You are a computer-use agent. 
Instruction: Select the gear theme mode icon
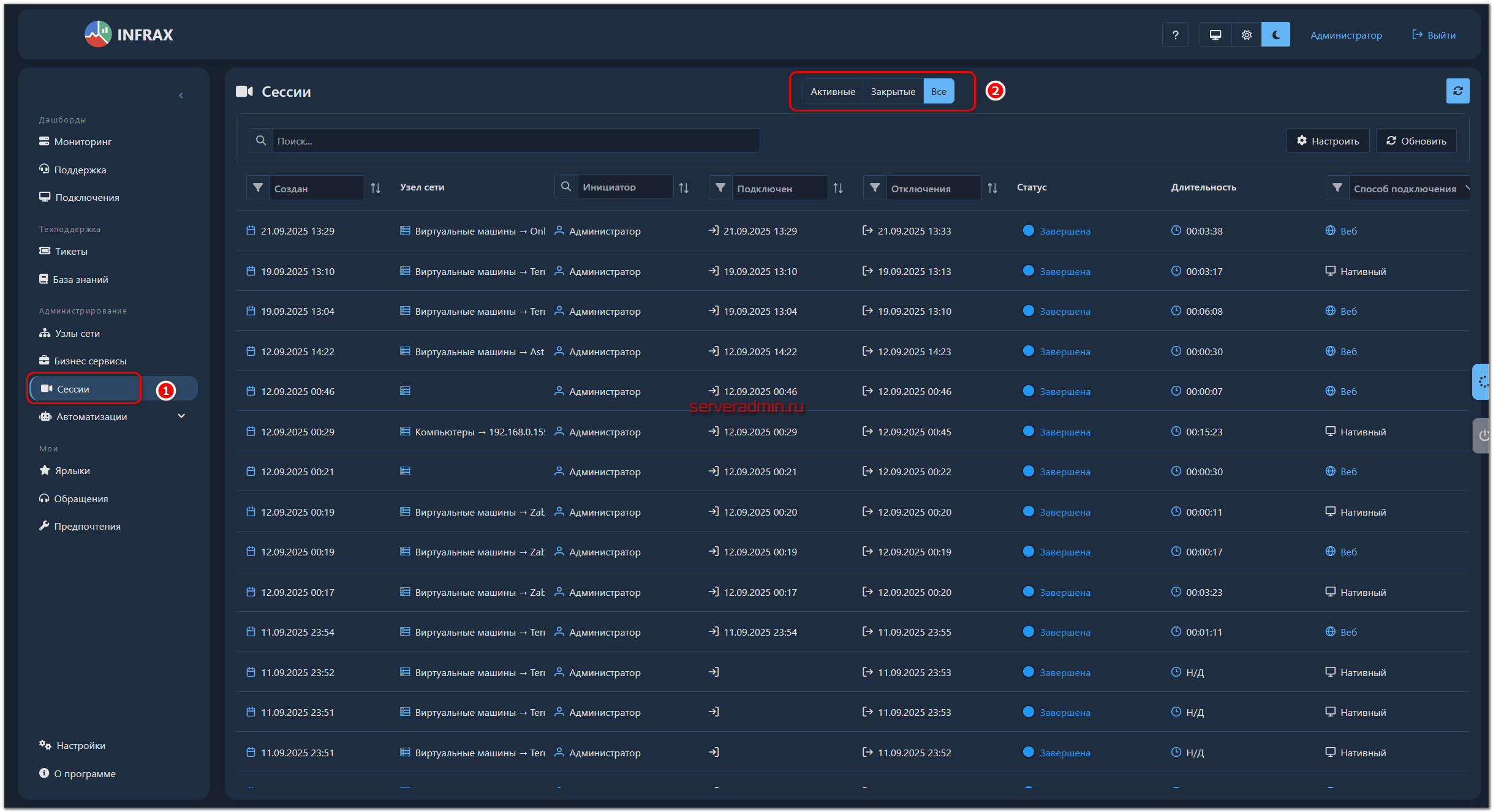[1246, 35]
